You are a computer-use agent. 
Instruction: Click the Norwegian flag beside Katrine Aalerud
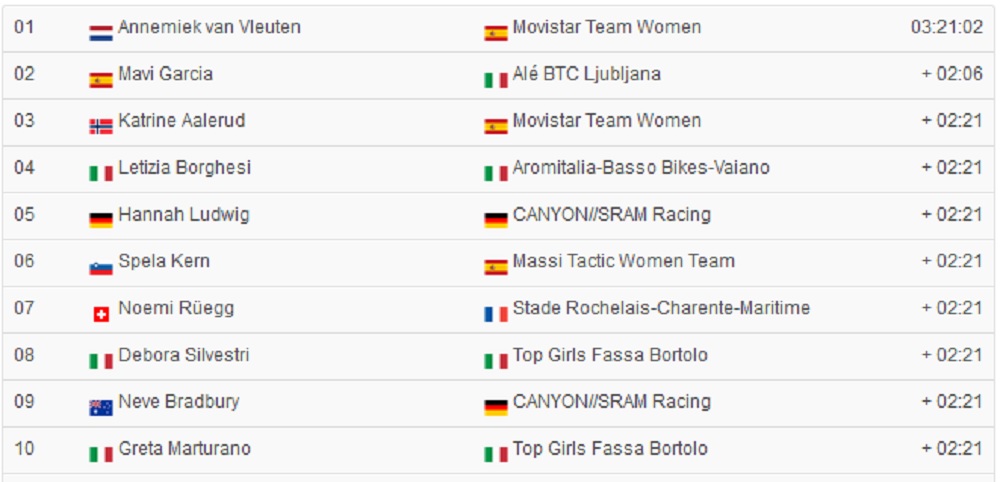pos(100,127)
